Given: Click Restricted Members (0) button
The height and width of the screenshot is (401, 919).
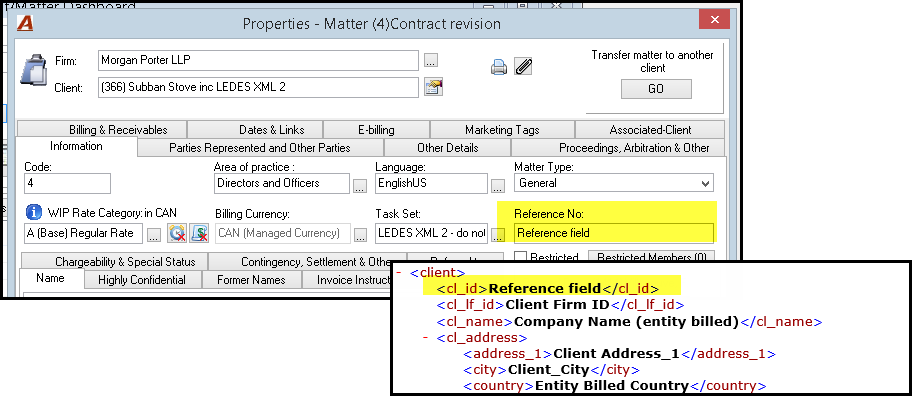Looking at the screenshot, I should tap(652, 257).
